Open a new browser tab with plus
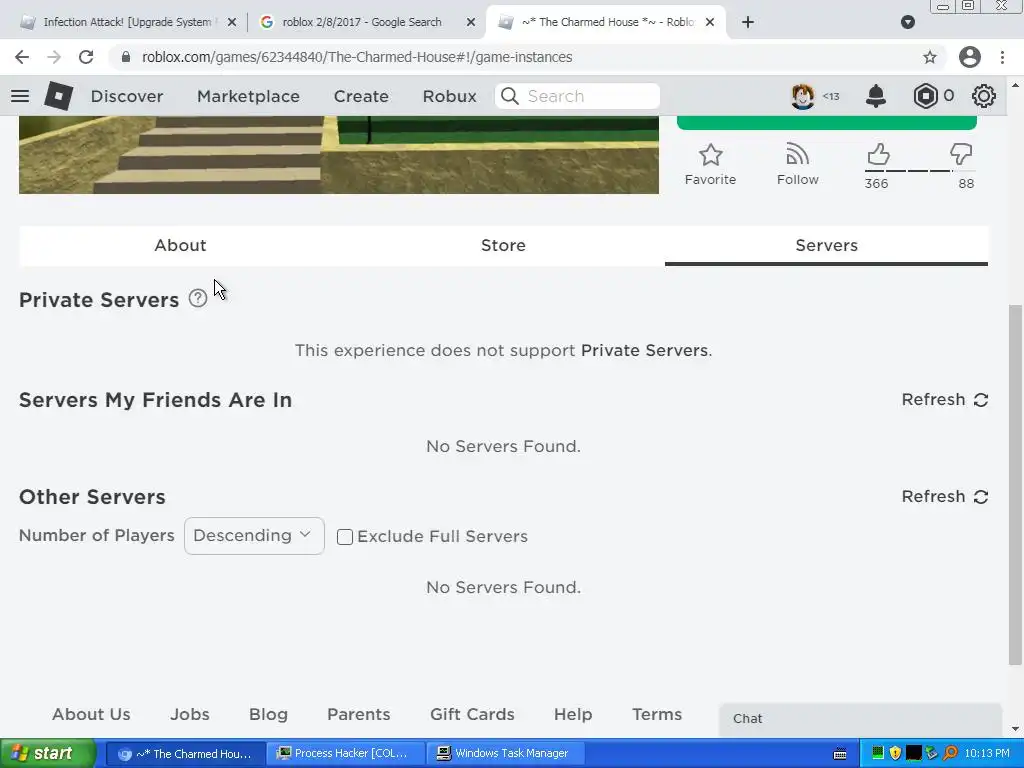The height and width of the screenshot is (768, 1024). tap(748, 22)
